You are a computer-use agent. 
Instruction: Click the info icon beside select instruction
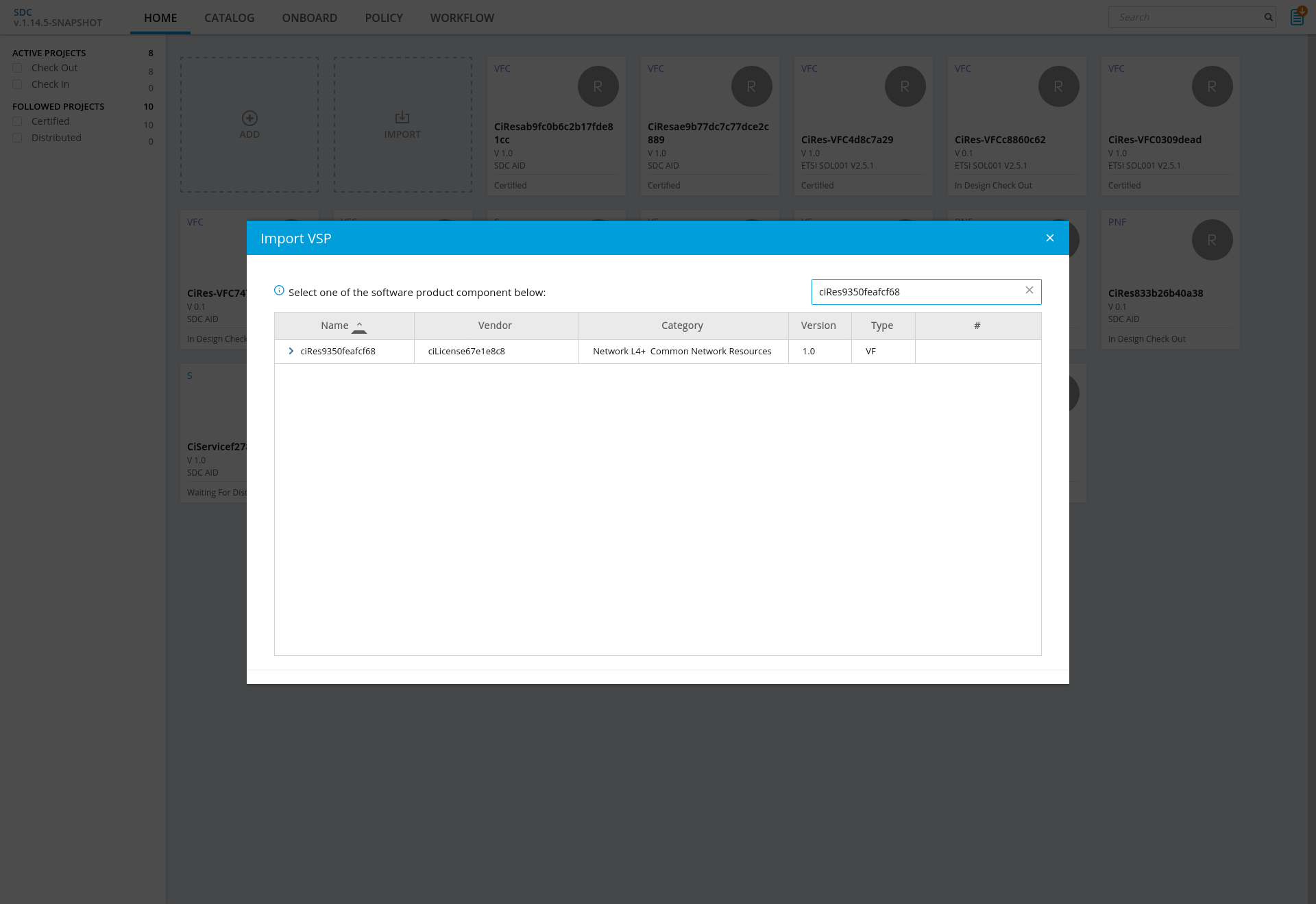coord(279,291)
